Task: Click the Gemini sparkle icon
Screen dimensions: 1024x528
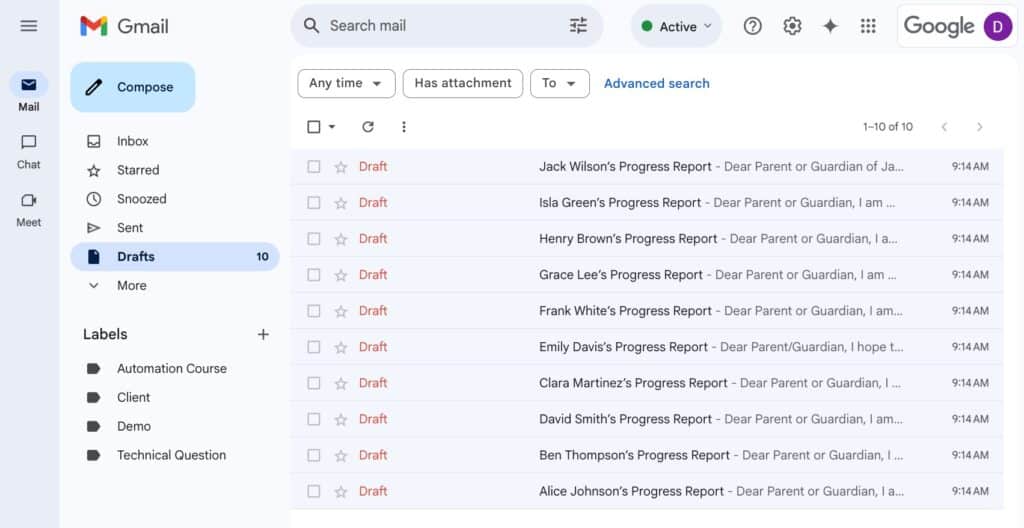Action: (x=830, y=27)
